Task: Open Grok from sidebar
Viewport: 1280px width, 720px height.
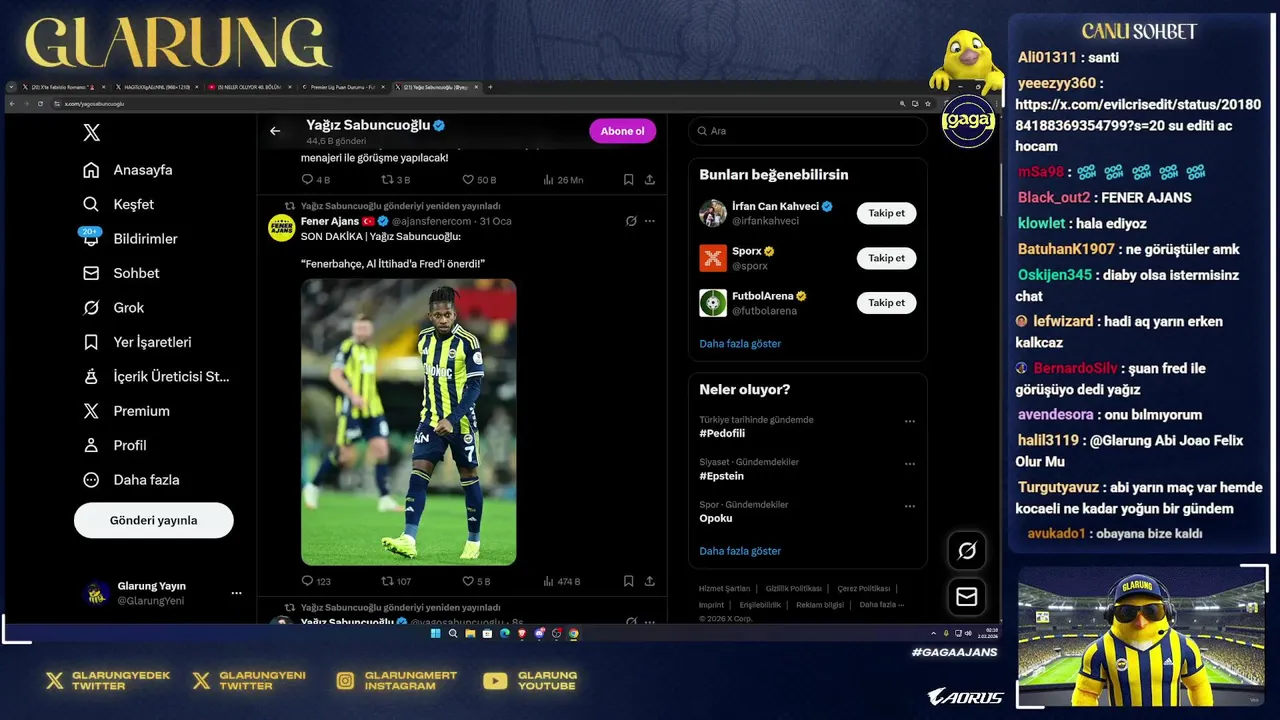Action: [114, 307]
